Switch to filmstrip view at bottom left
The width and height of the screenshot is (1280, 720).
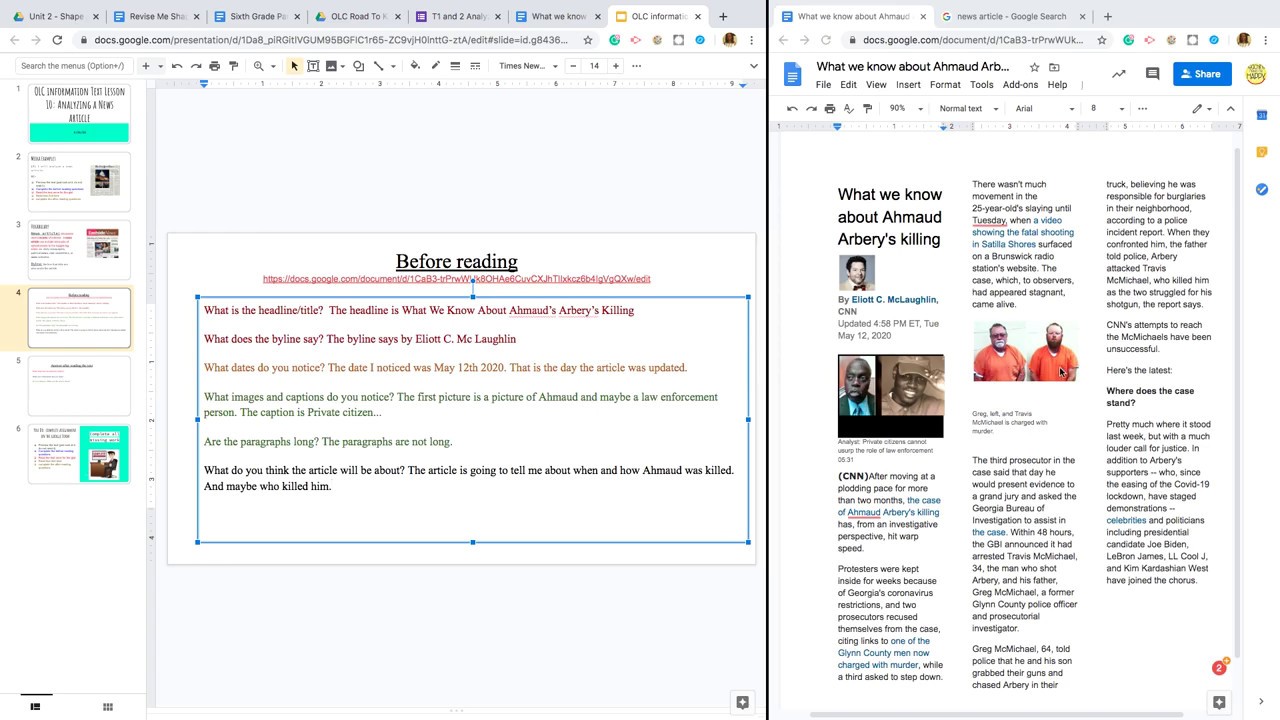tap(35, 706)
